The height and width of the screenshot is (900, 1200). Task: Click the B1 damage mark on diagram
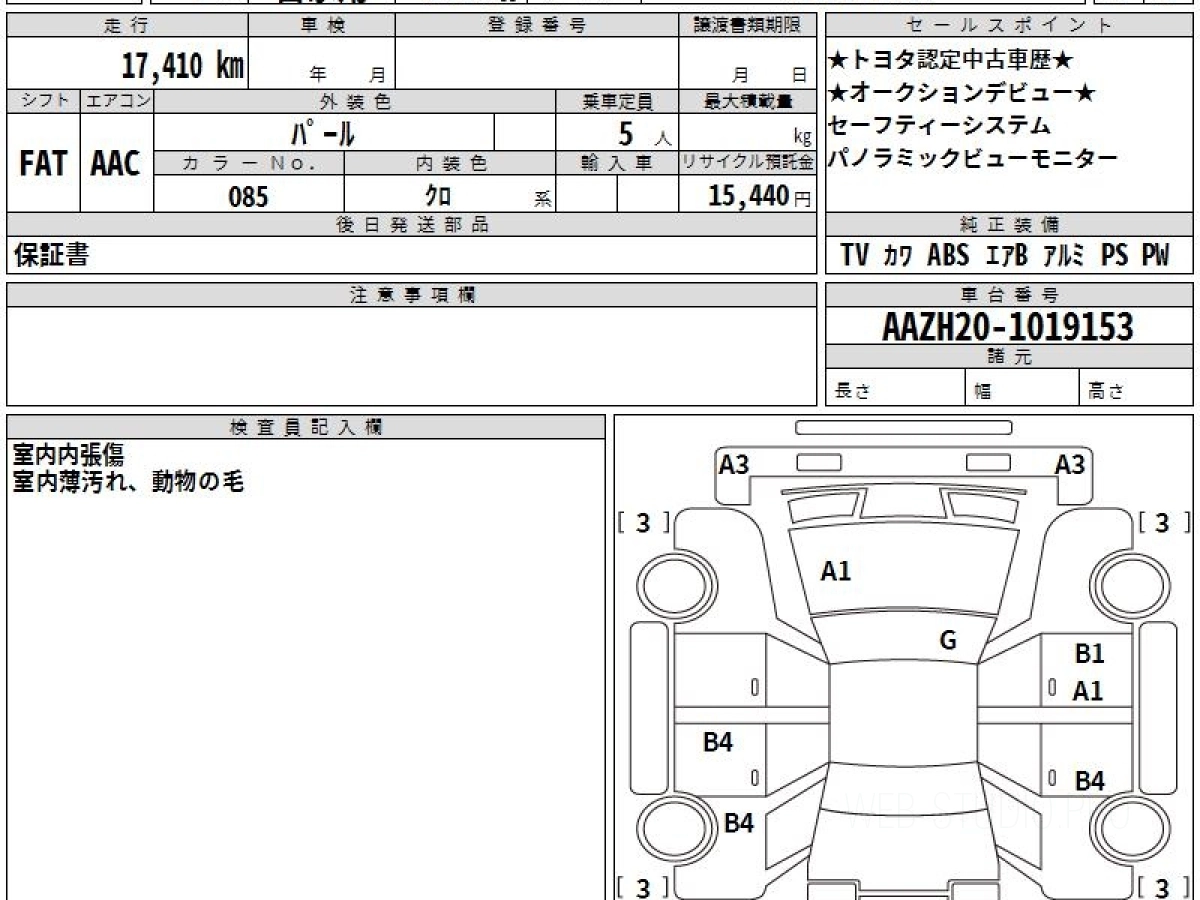pos(1089,654)
